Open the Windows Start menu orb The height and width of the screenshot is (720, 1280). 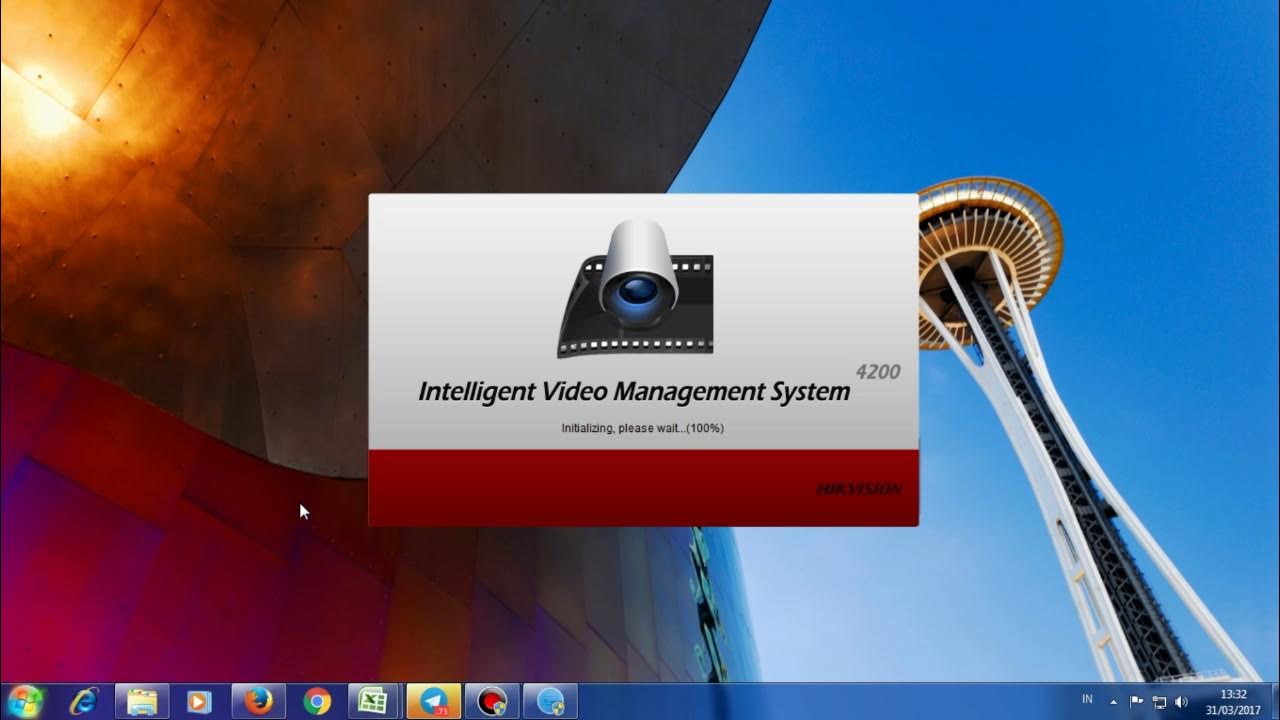tap(24, 701)
